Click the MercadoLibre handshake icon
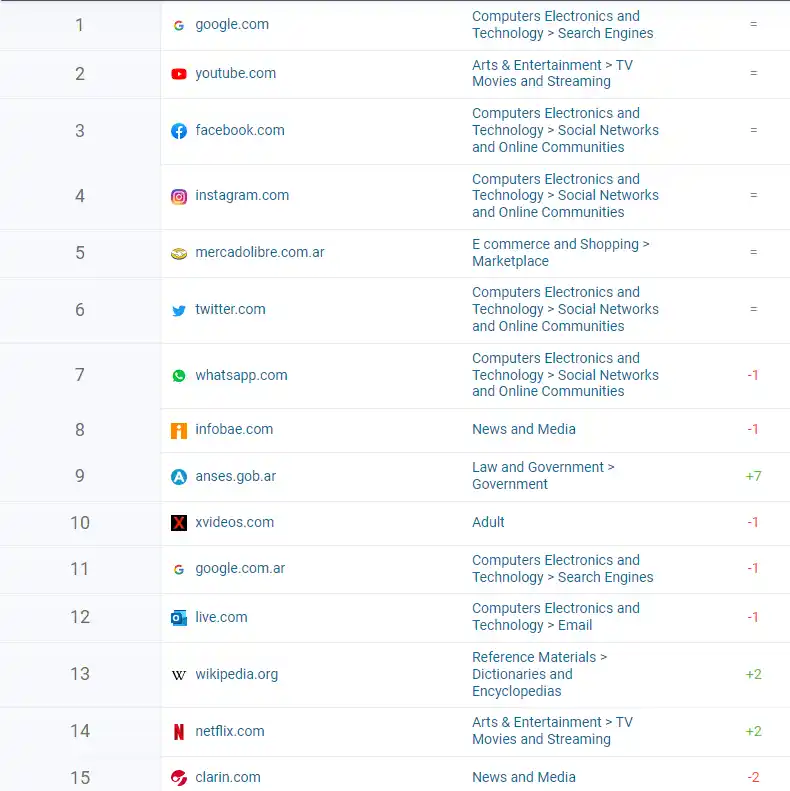Screen dimensions: 790x791 (179, 254)
